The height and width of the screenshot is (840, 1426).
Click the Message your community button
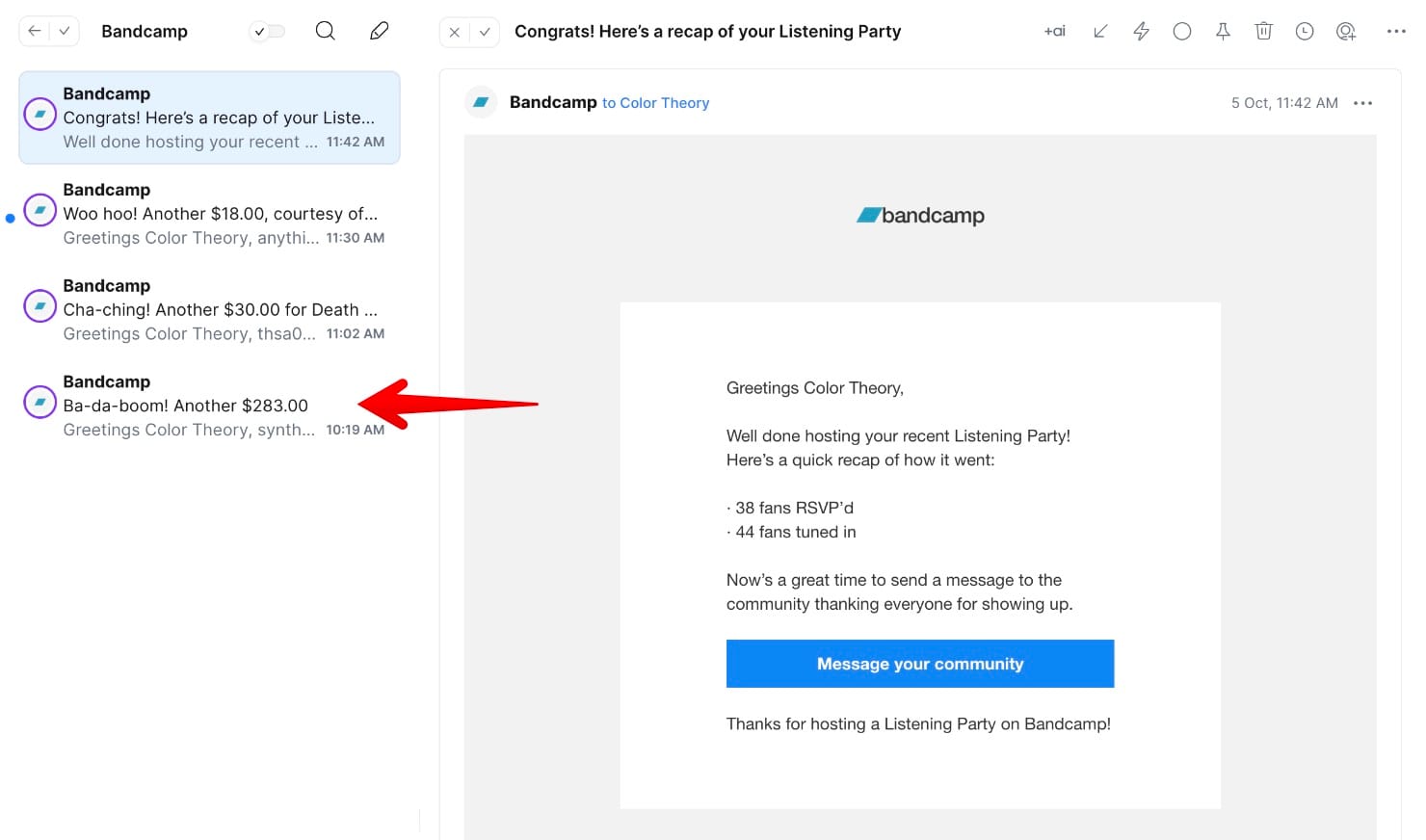(x=920, y=664)
